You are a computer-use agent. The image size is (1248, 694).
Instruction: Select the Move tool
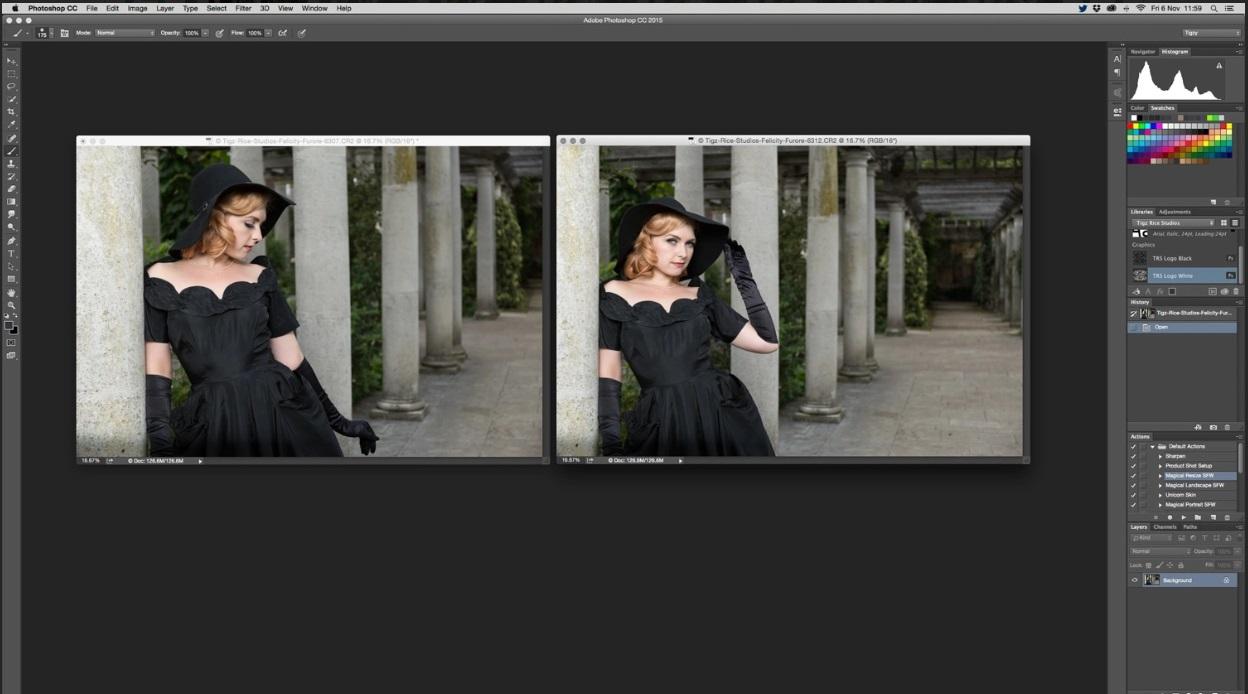point(12,61)
